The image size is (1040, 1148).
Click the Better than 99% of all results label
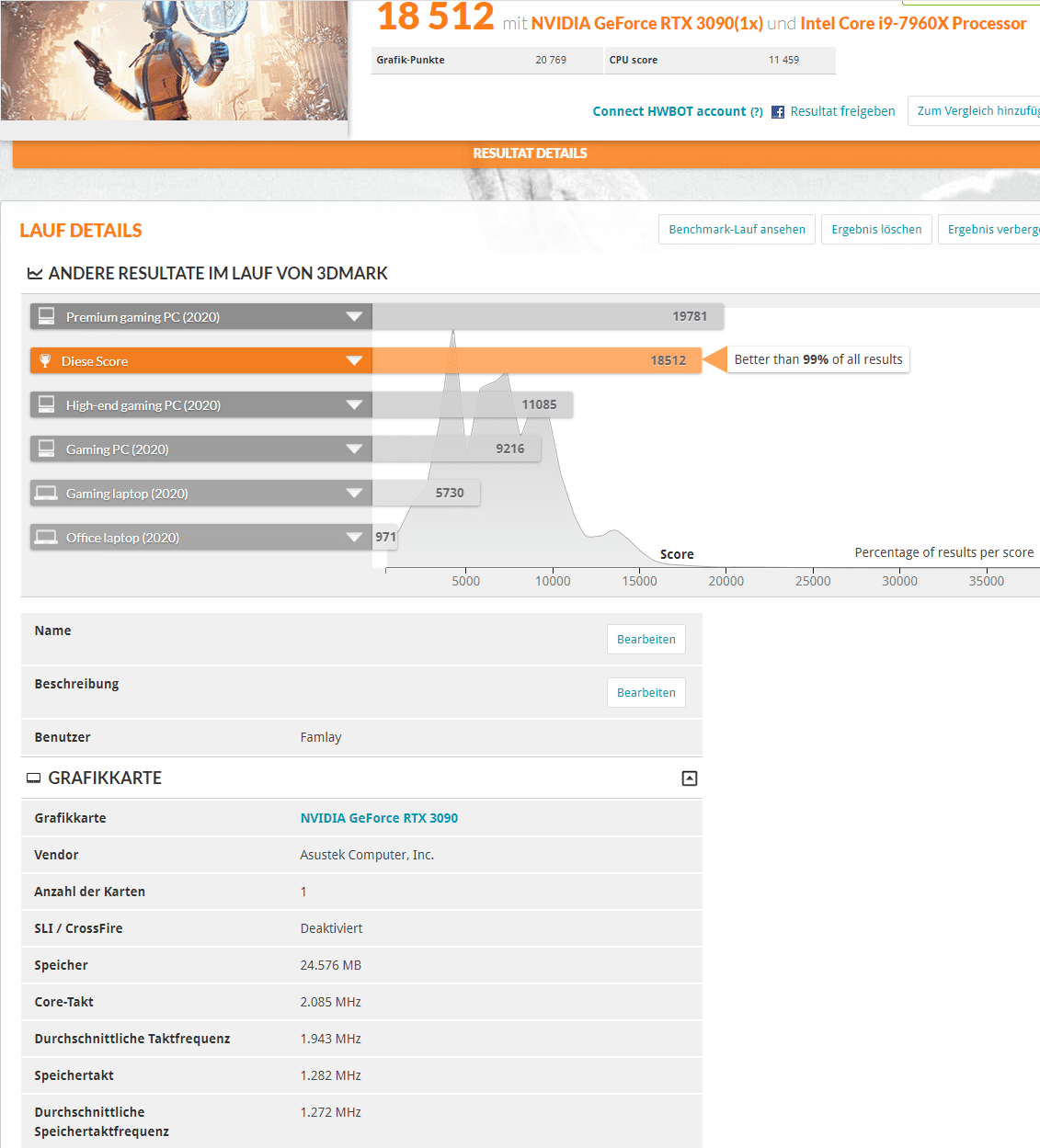tap(818, 359)
